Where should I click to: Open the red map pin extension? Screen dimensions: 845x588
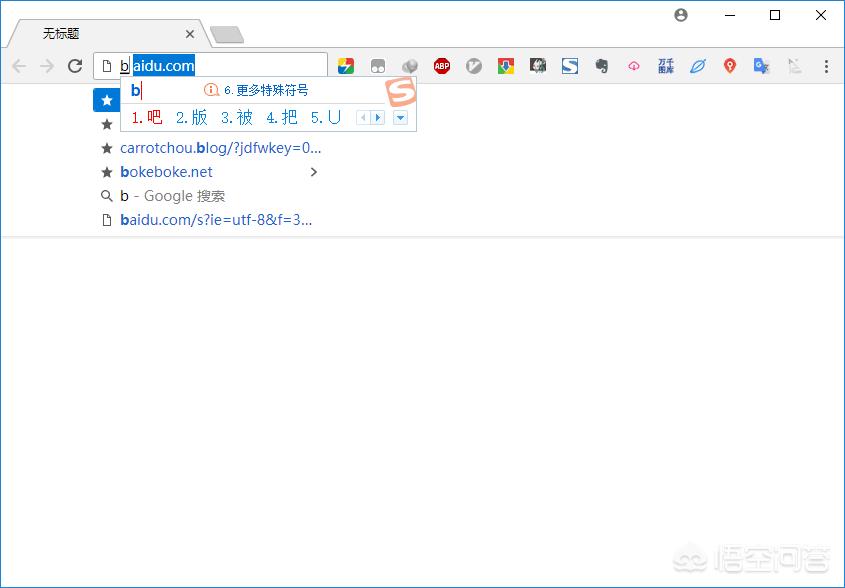coord(730,66)
